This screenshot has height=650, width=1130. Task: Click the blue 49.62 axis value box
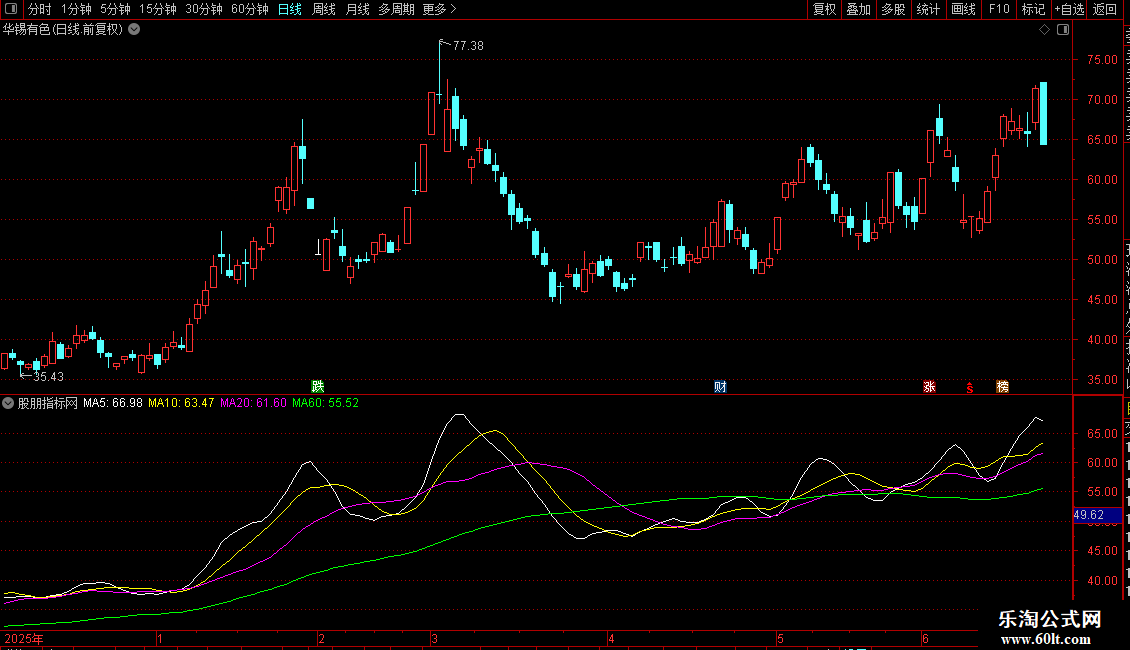tap(1098, 515)
